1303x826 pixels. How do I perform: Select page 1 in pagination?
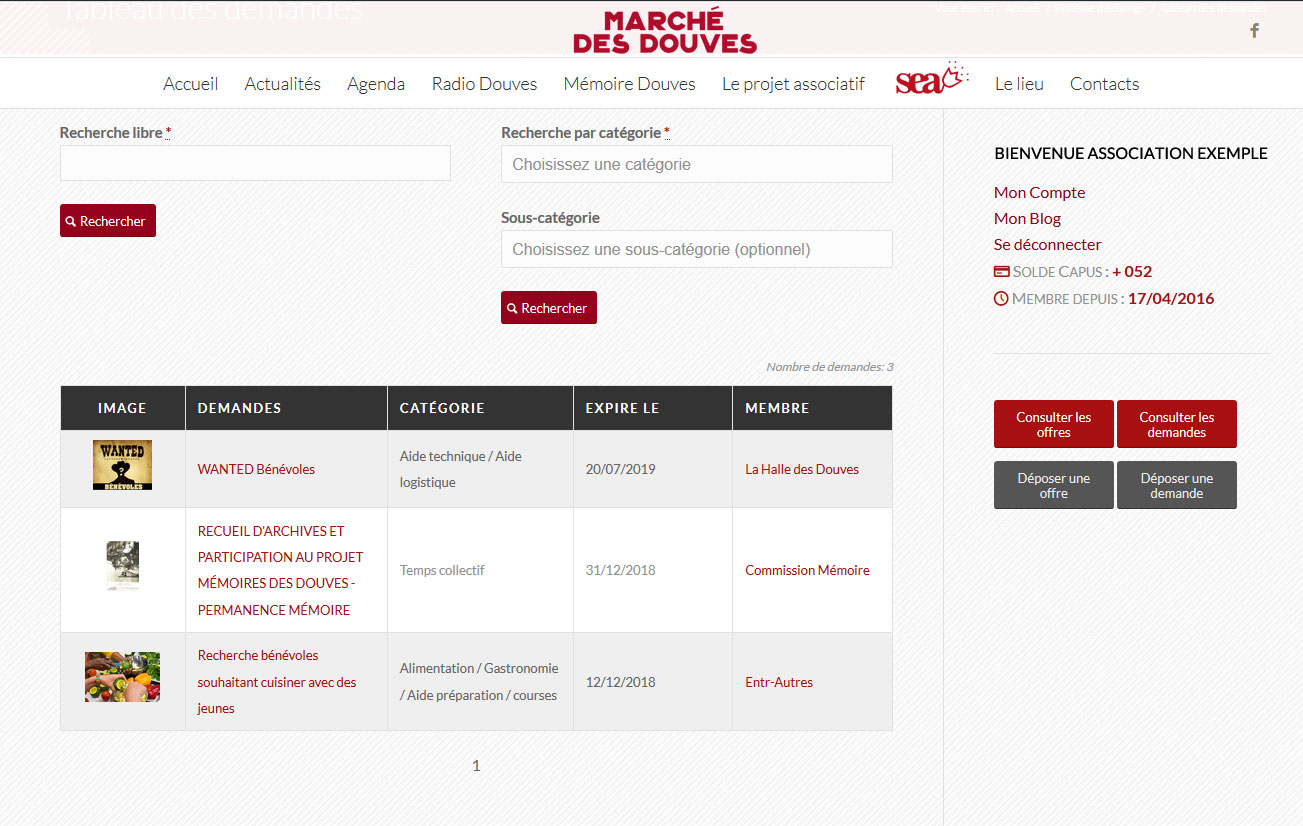[476, 766]
